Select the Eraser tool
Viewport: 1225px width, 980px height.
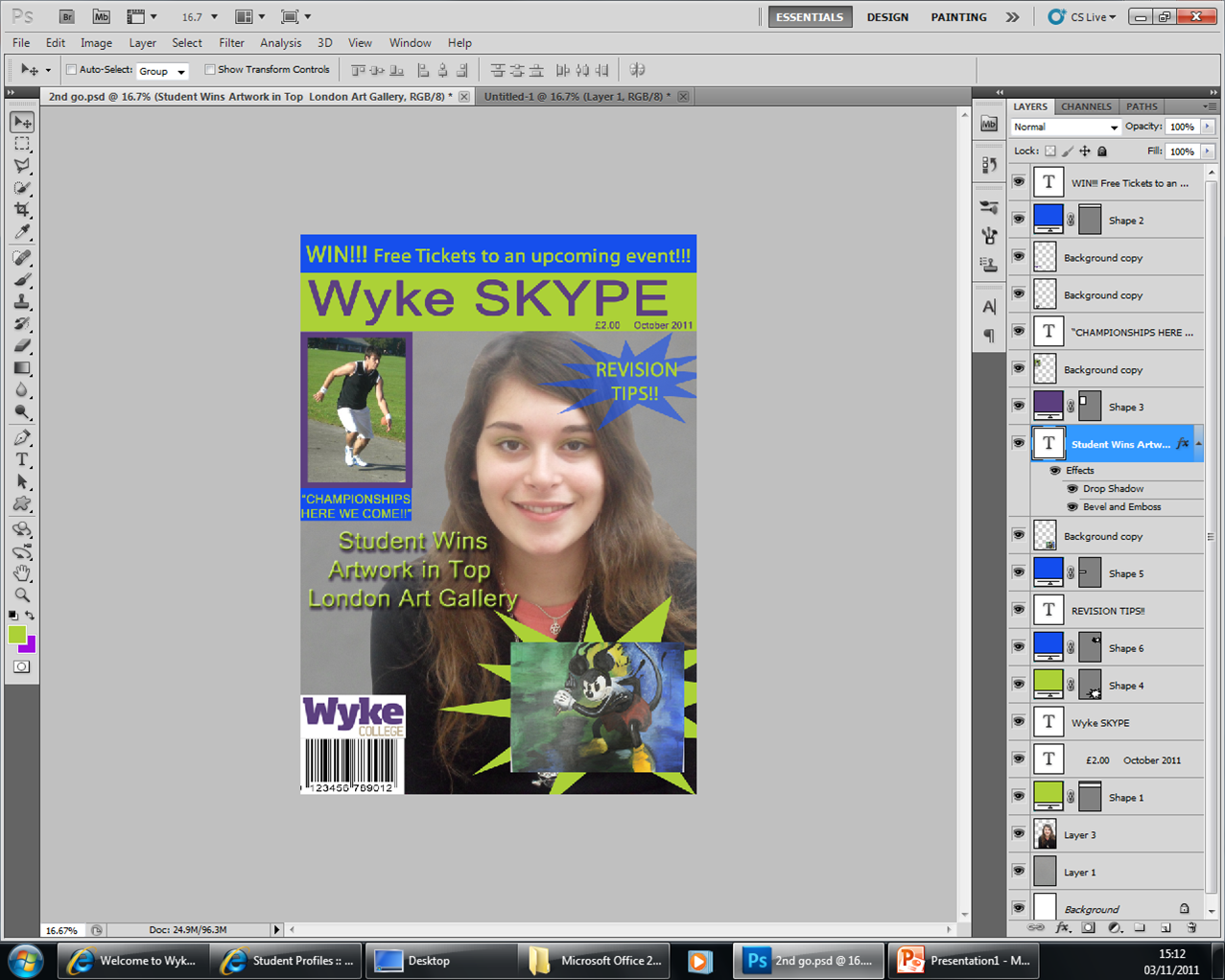22,346
